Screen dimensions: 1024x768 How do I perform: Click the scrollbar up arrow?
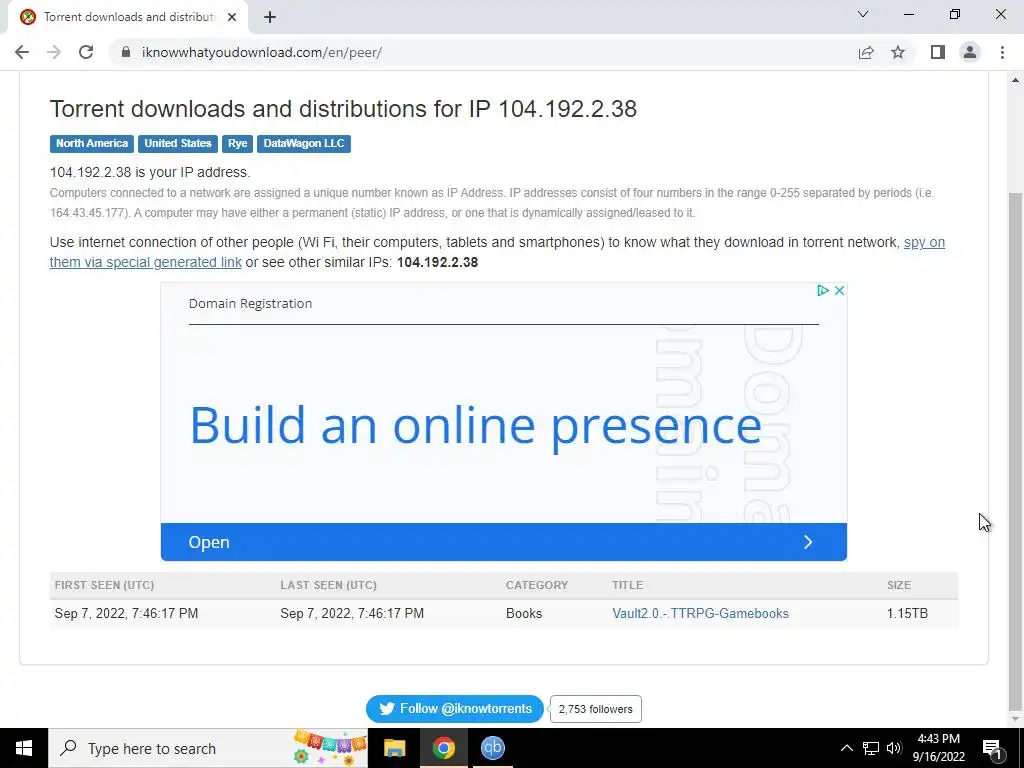(1015, 80)
